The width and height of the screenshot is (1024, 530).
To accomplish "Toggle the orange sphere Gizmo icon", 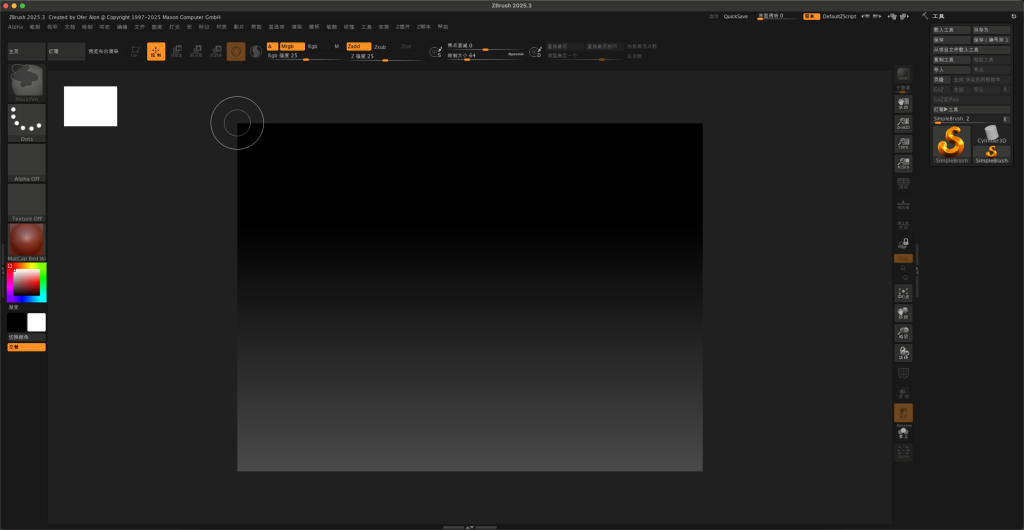I will click(x=236, y=52).
